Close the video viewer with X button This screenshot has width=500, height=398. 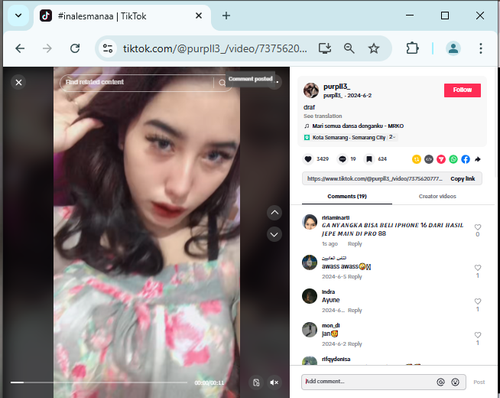[19, 82]
